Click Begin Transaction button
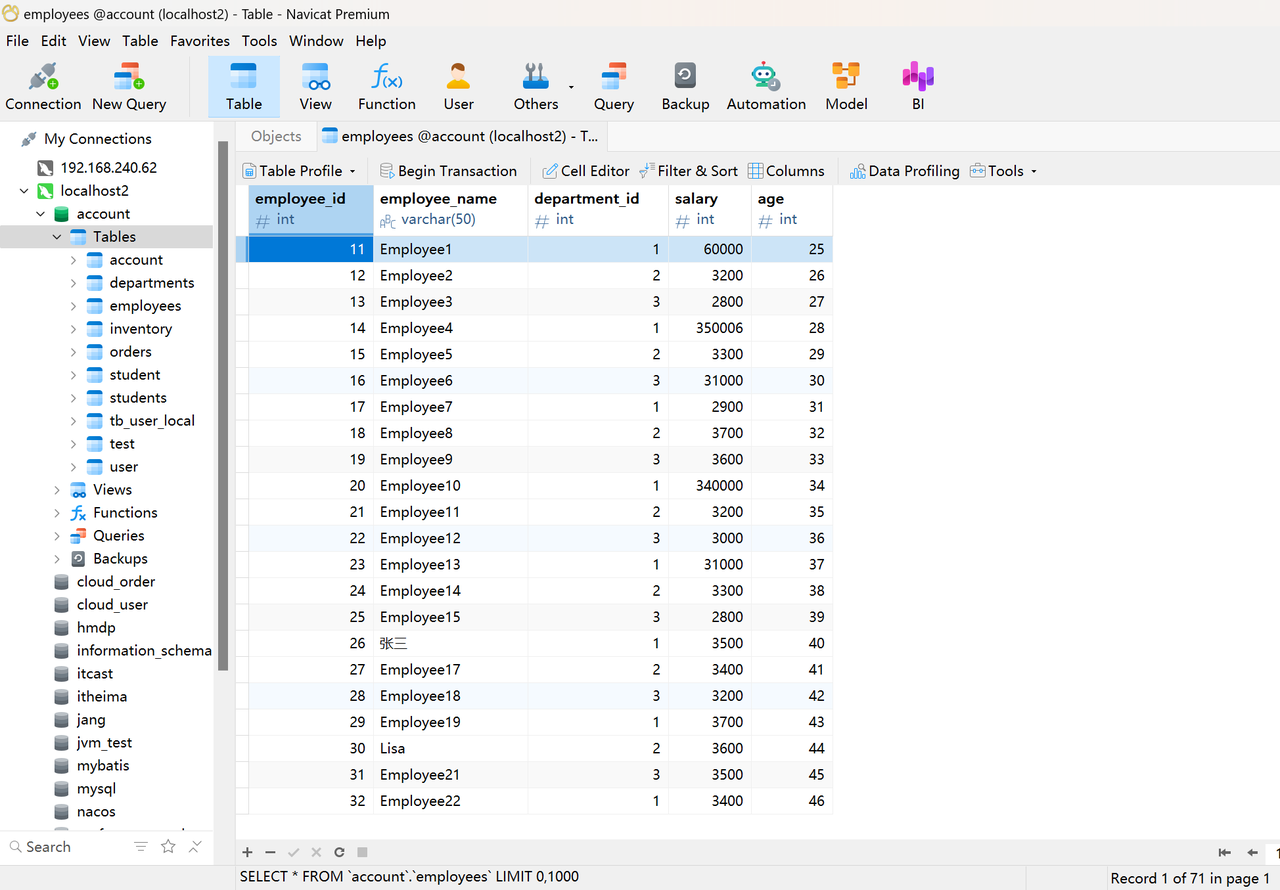This screenshot has width=1280, height=890. tap(448, 171)
